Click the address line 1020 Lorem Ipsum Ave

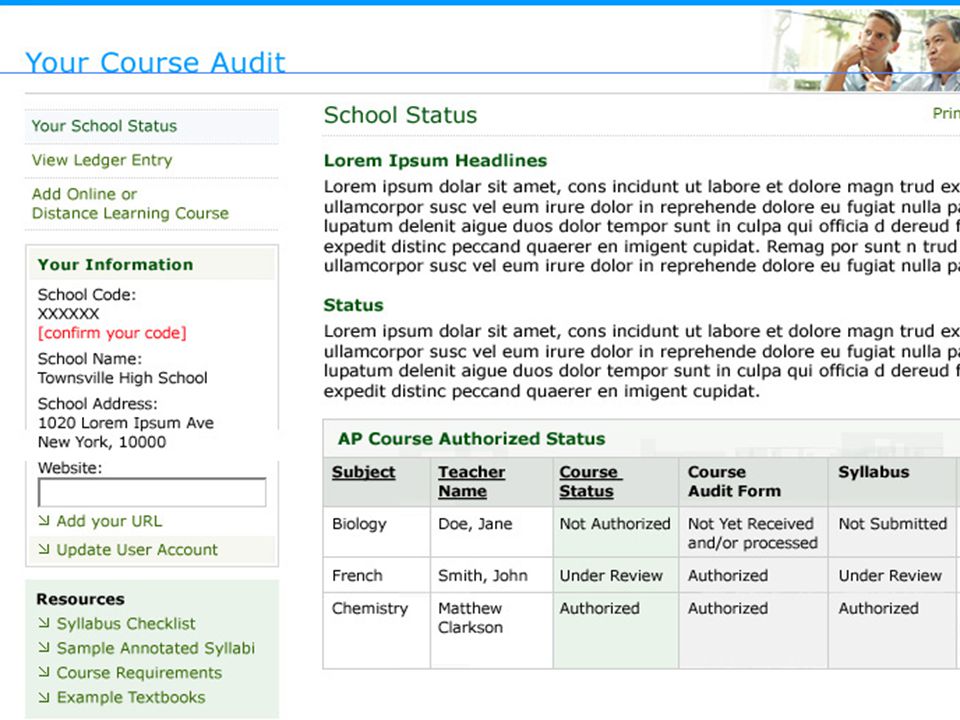[x=126, y=423]
